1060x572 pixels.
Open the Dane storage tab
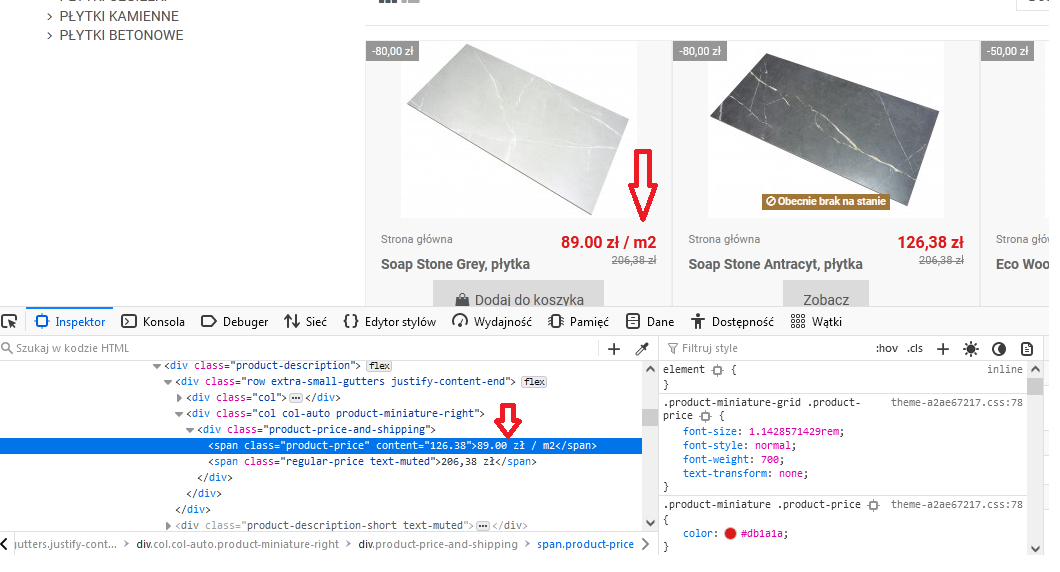point(650,322)
